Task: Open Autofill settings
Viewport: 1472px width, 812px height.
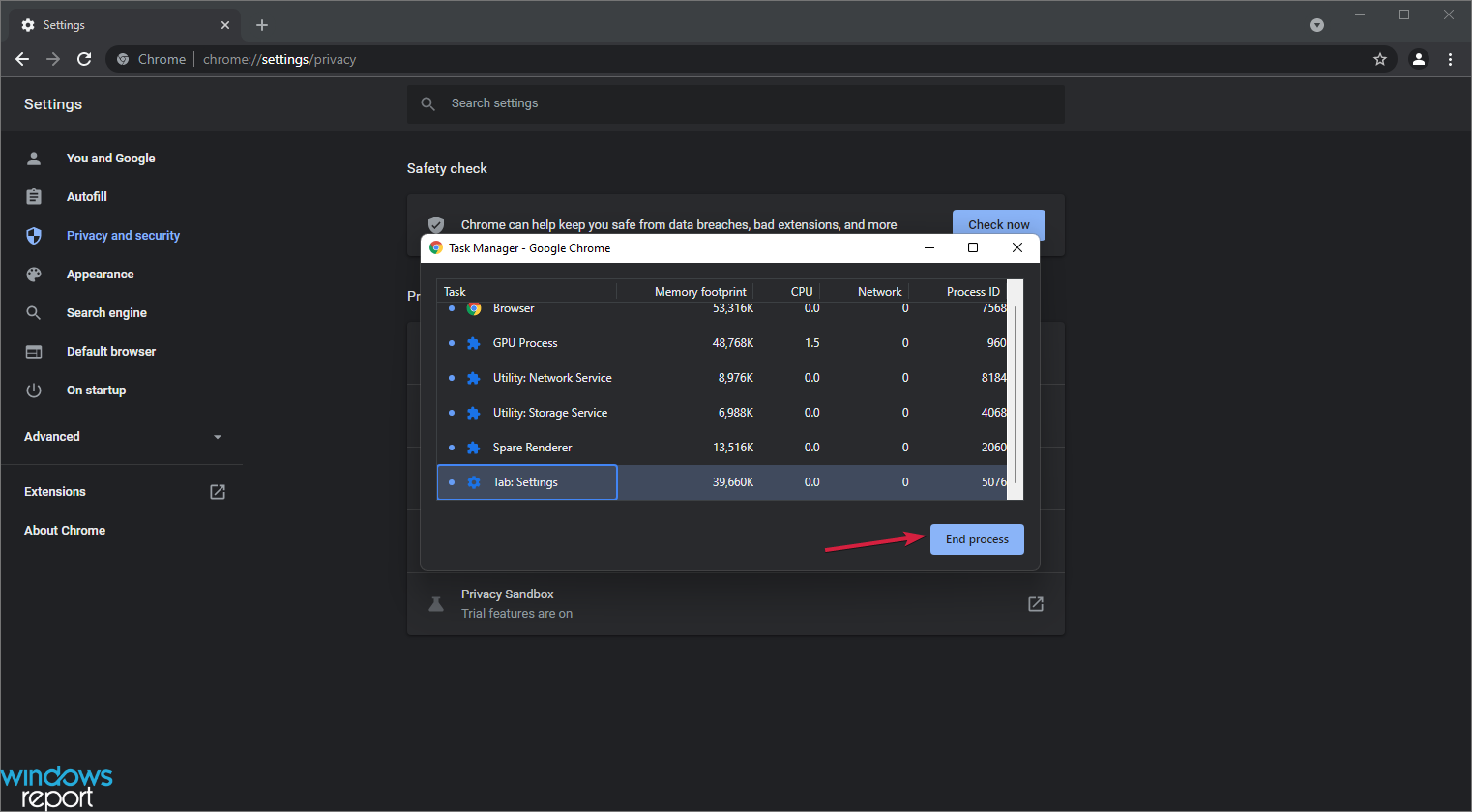Action: pos(86,196)
